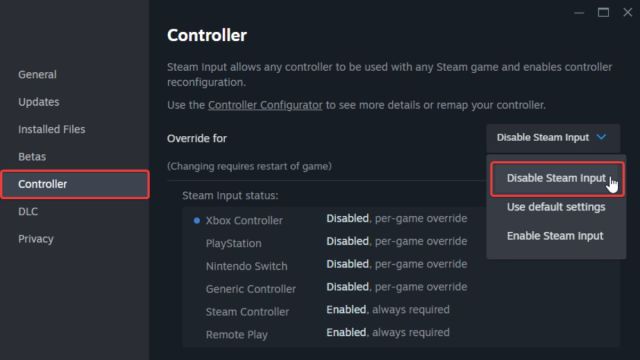The image size is (640, 360).
Task: Switch to the Updates tab
Action: 39,102
